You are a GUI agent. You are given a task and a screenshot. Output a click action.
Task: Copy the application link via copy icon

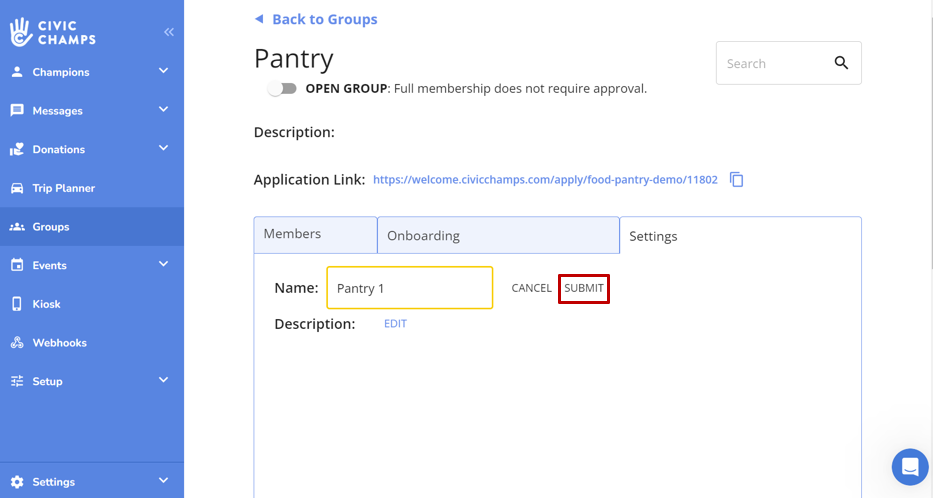click(737, 180)
